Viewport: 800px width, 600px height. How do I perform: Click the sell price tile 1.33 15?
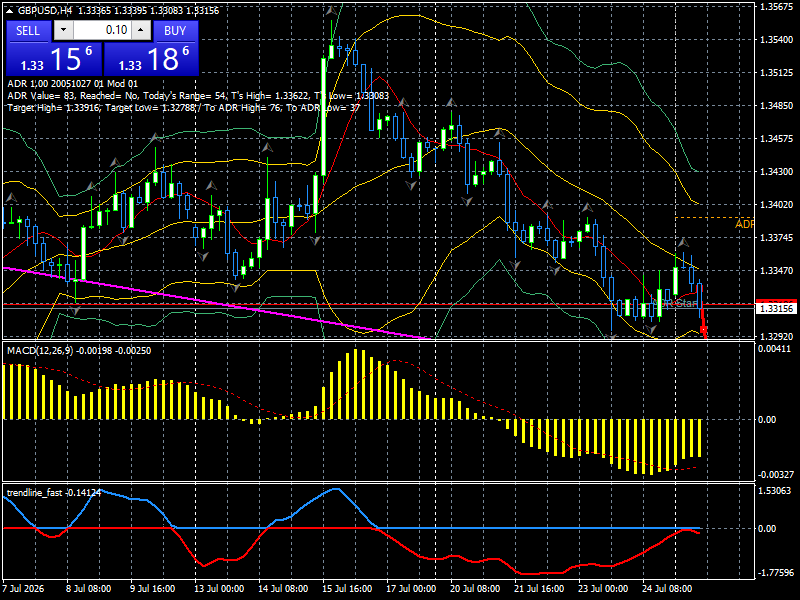pyautogui.click(x=54, y=59)
